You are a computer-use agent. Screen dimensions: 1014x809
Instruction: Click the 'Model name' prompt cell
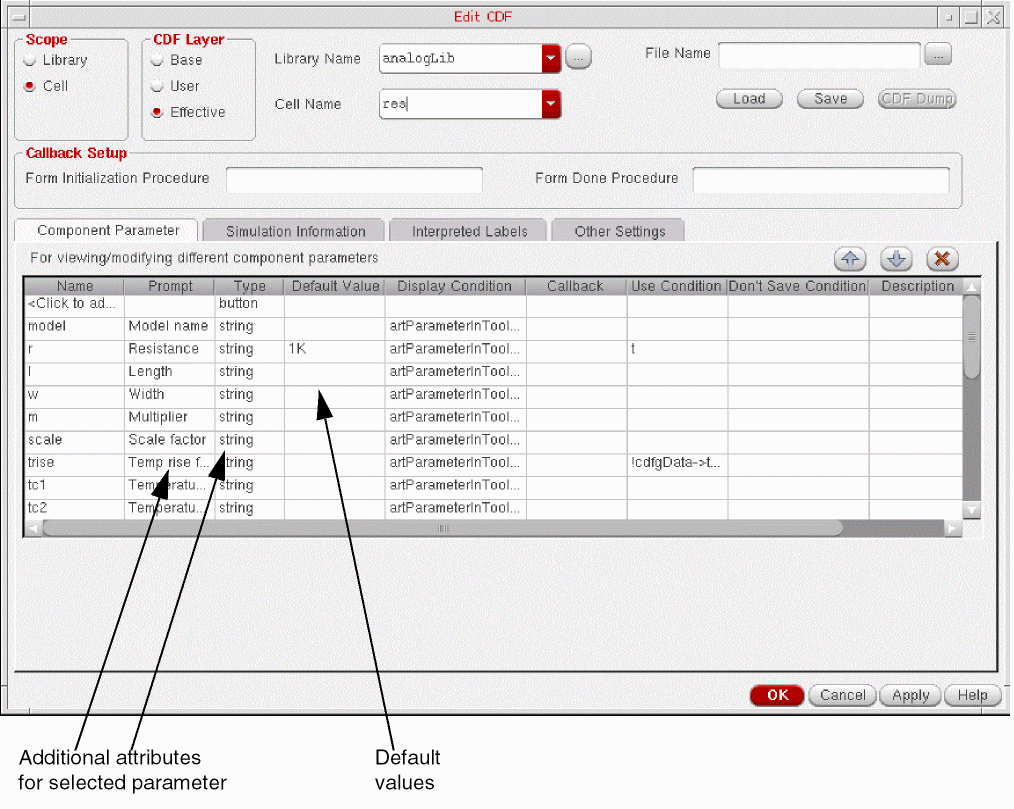(169, 326)
